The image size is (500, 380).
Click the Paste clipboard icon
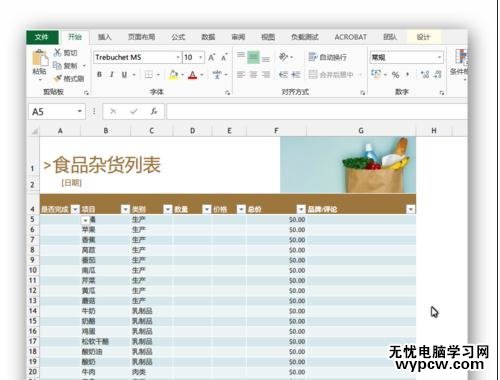point(40,58)
